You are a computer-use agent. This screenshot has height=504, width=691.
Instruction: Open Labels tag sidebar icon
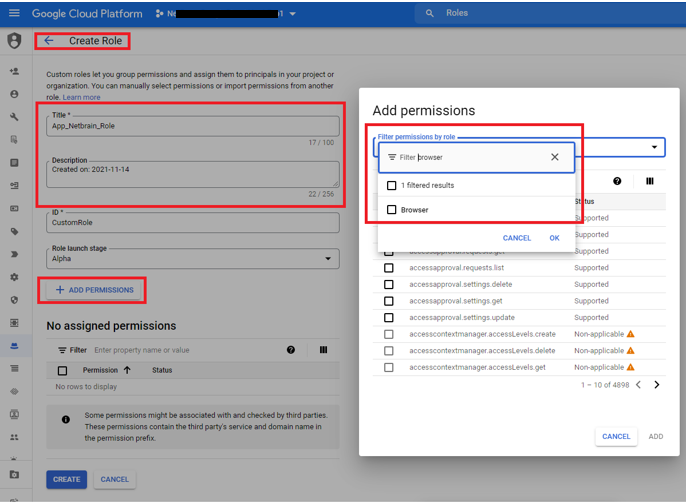tap(14, 231)
